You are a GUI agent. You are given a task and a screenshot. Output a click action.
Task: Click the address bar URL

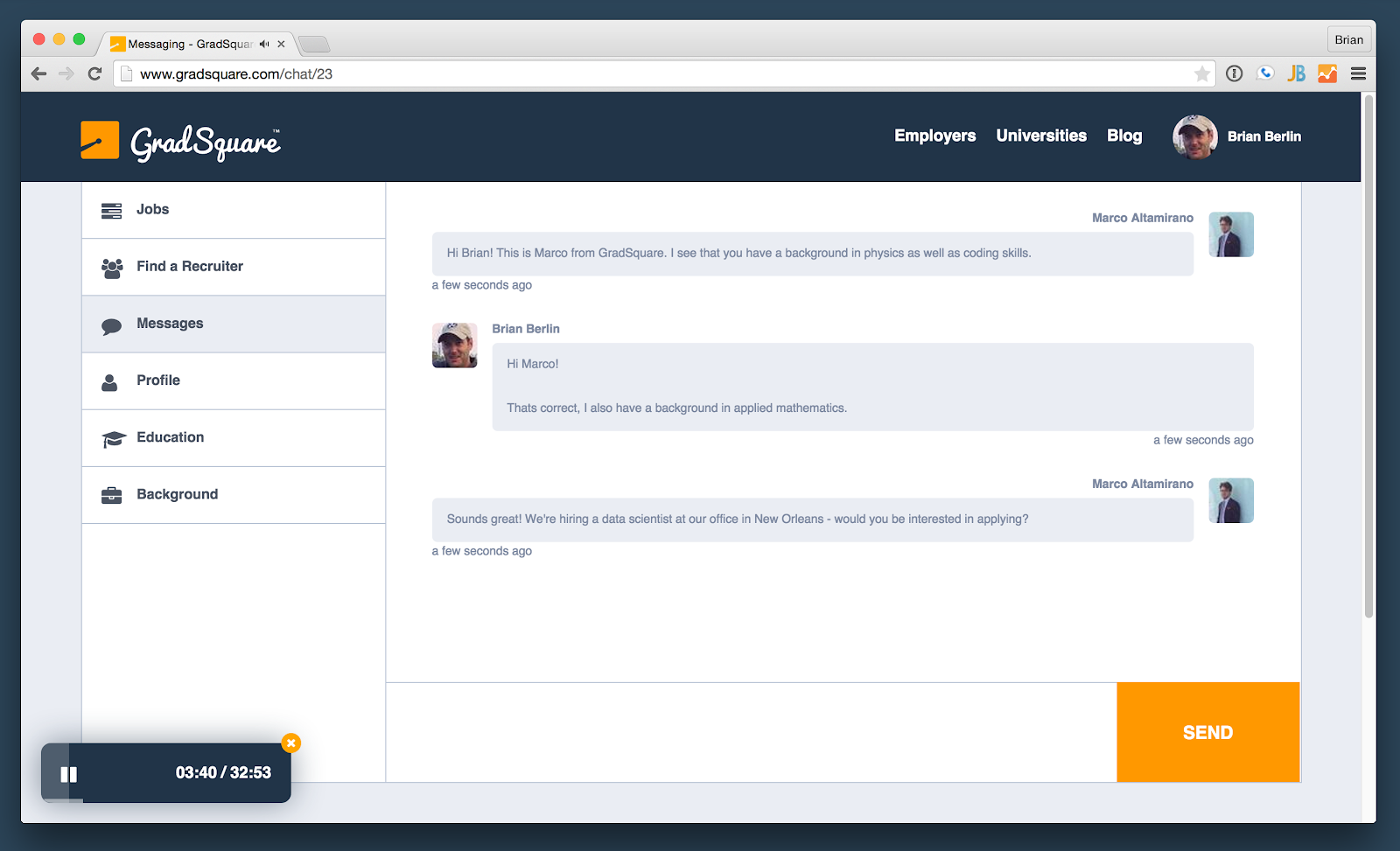pyautogui.click(x=236, y=74)
